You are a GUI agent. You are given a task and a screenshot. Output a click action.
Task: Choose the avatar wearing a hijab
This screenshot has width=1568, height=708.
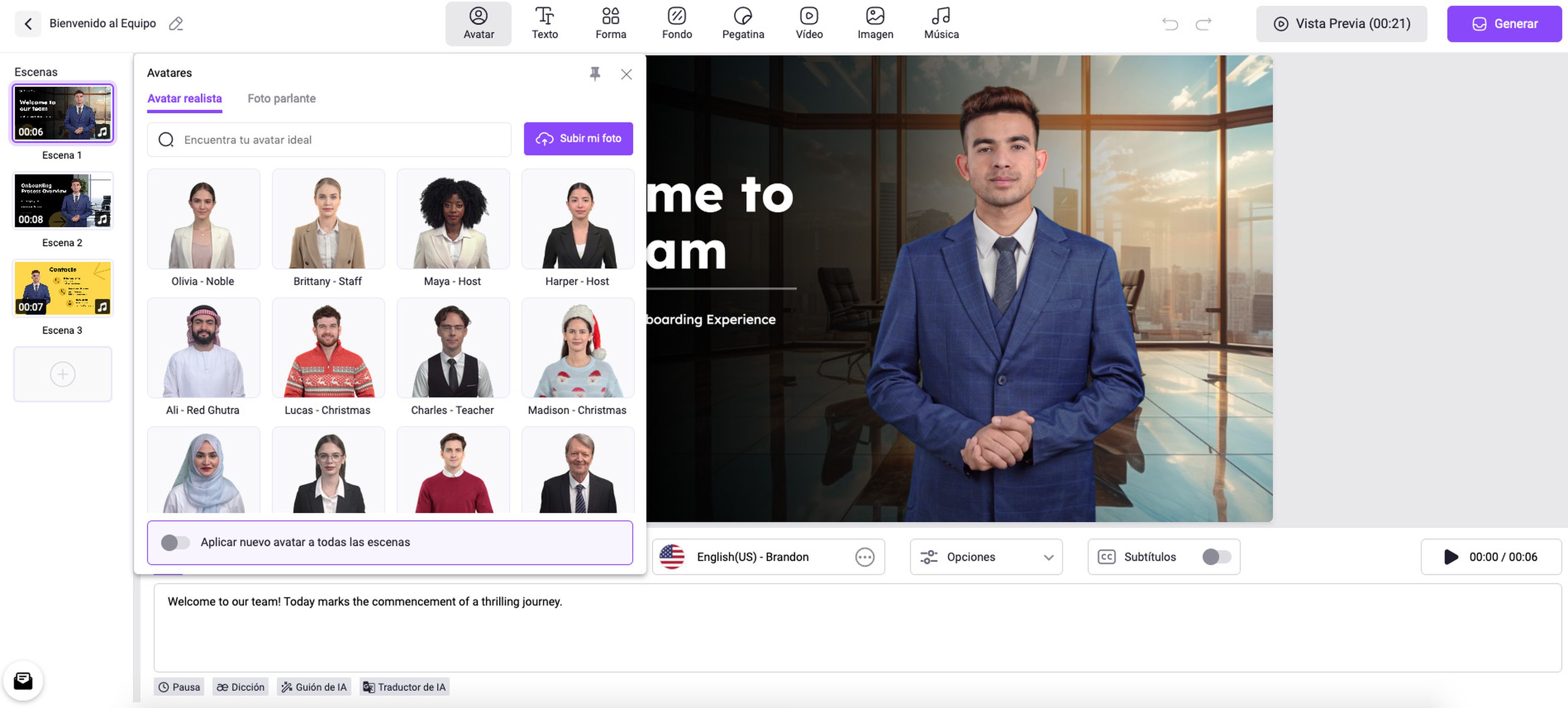pos(203,471)
